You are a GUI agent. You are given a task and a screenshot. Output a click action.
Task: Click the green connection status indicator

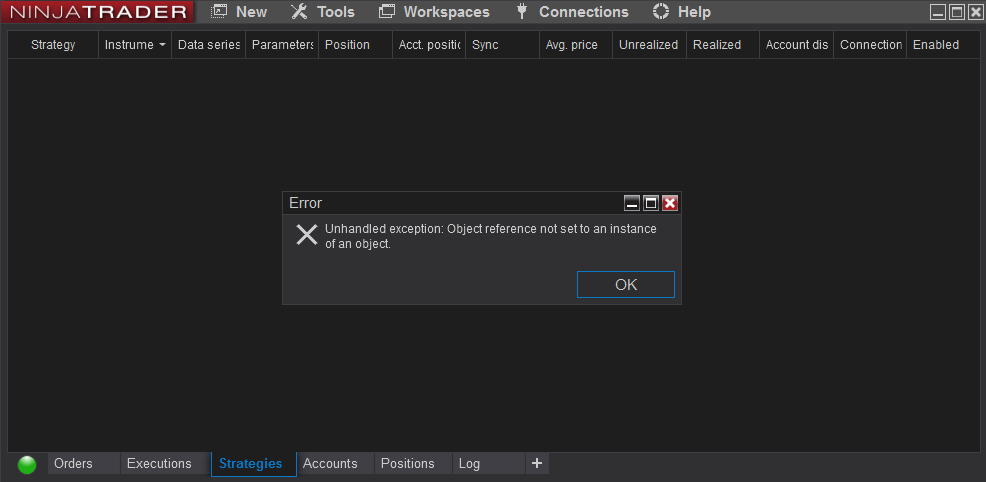[27, 464]
